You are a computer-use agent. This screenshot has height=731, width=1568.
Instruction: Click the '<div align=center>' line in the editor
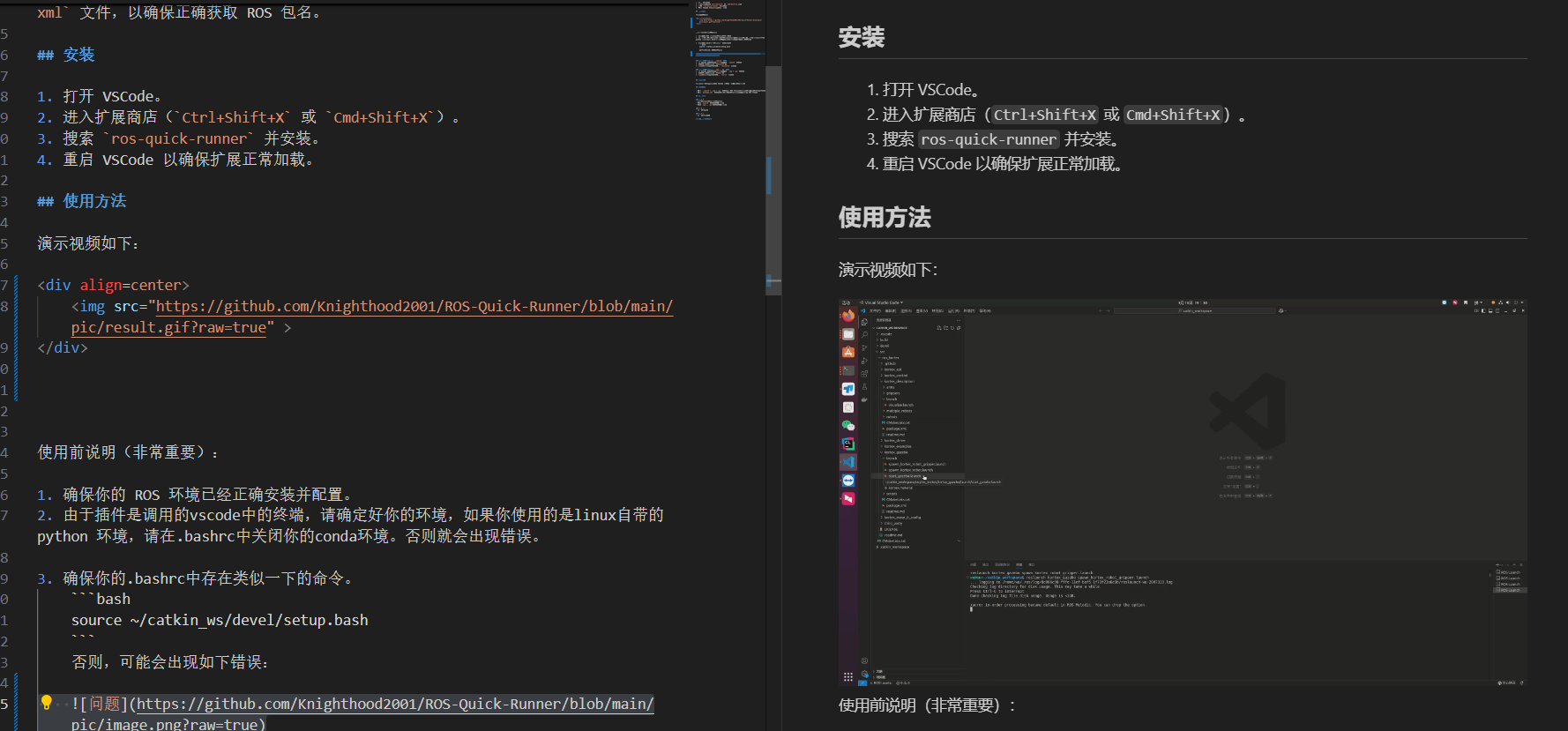coord(113,285)
